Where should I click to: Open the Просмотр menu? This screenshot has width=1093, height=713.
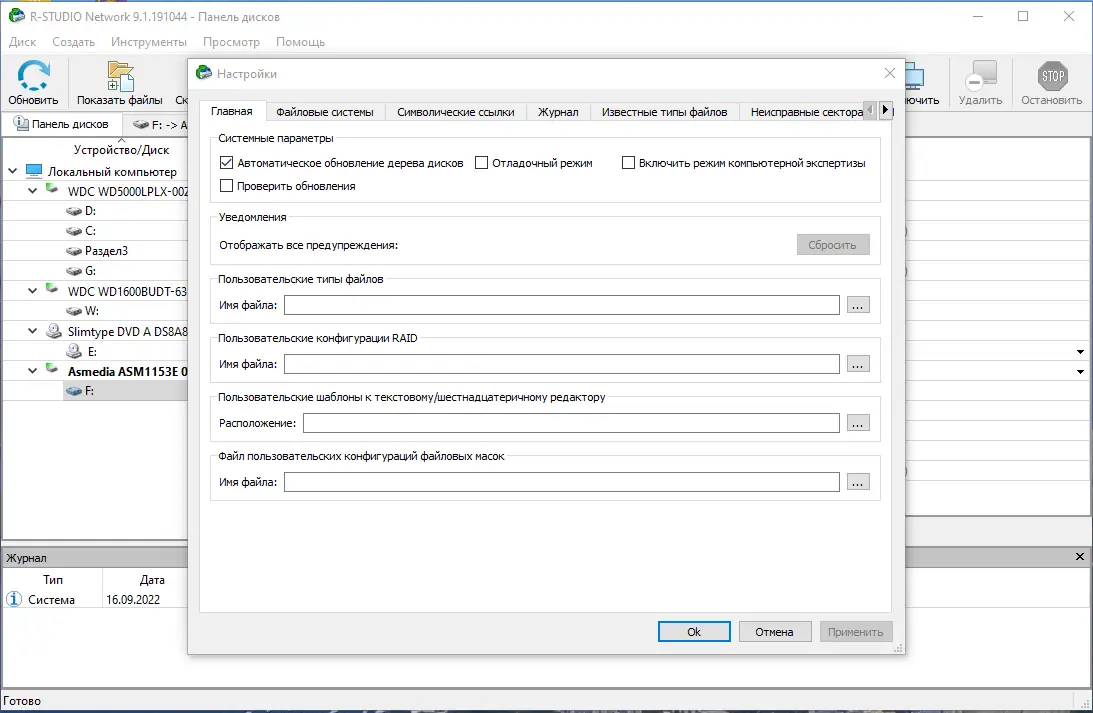coord(231,42)
